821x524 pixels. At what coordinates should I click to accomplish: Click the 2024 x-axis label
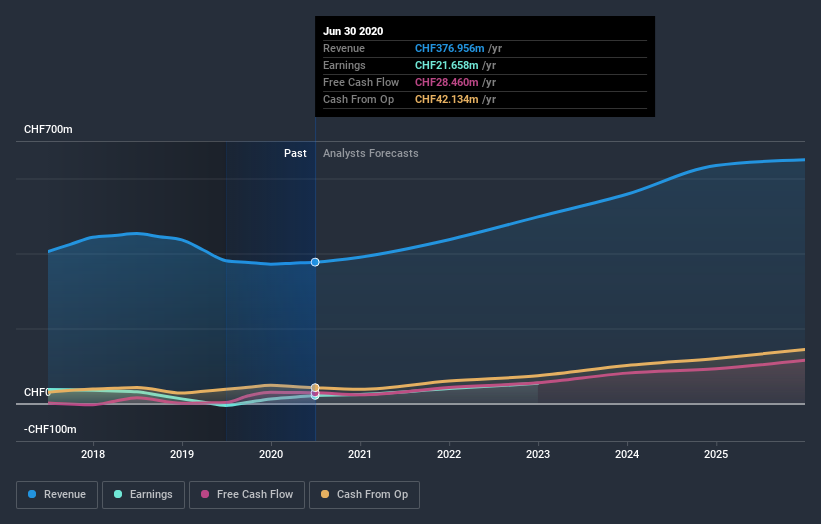[x=627, y=454]
